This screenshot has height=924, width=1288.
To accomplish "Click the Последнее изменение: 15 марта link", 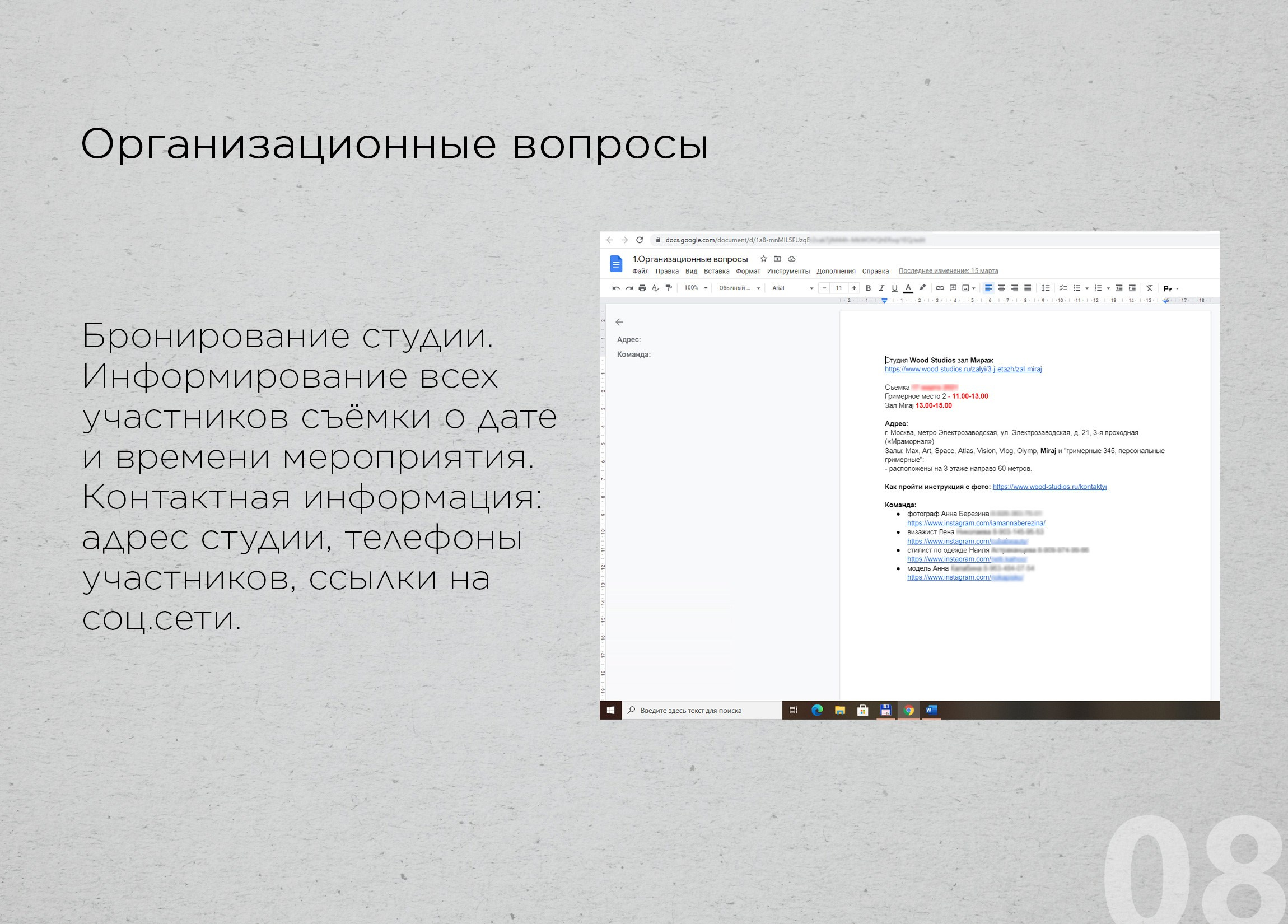I will [x=948, y=271].
